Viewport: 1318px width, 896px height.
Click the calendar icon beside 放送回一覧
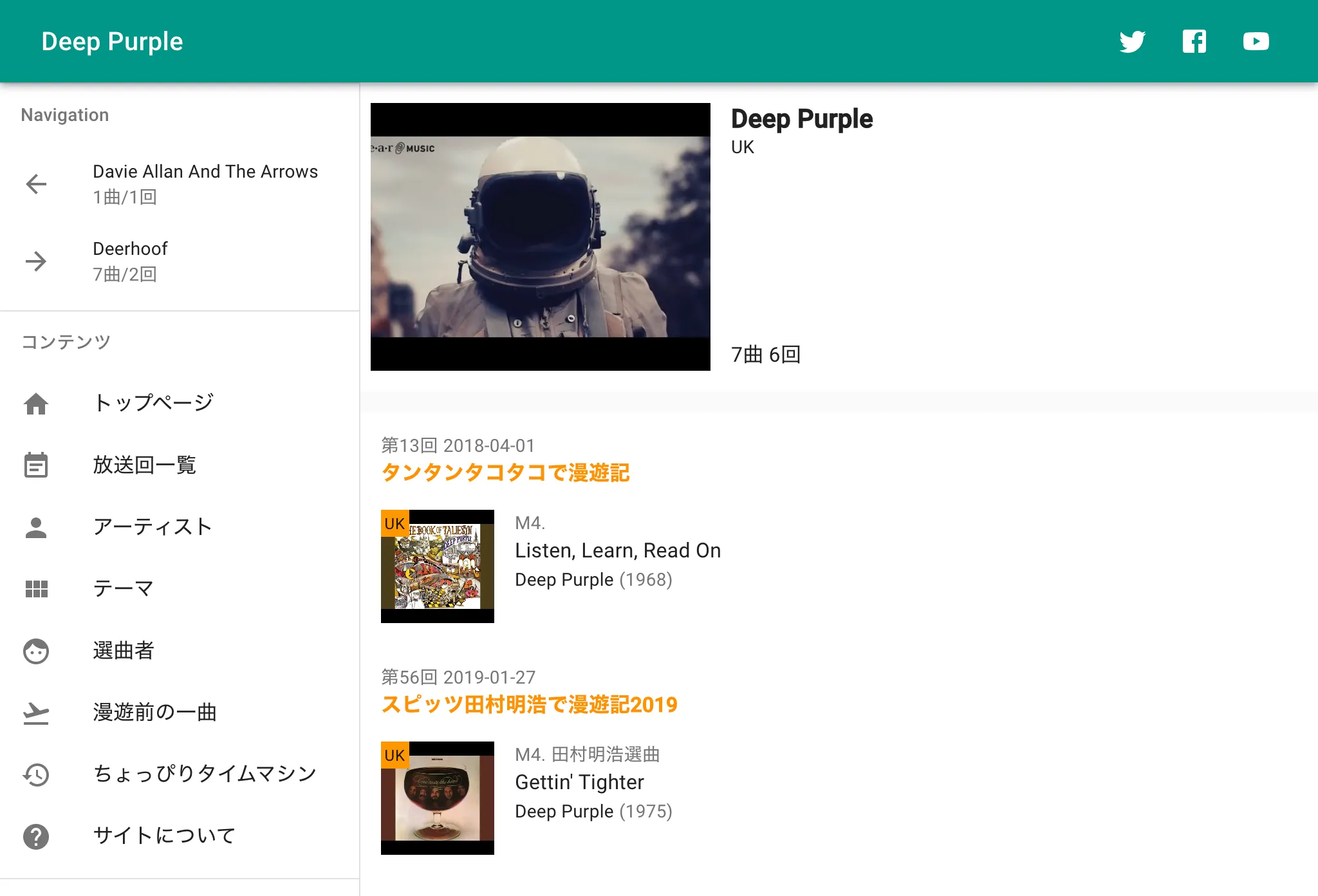click(x=36, y=465)
